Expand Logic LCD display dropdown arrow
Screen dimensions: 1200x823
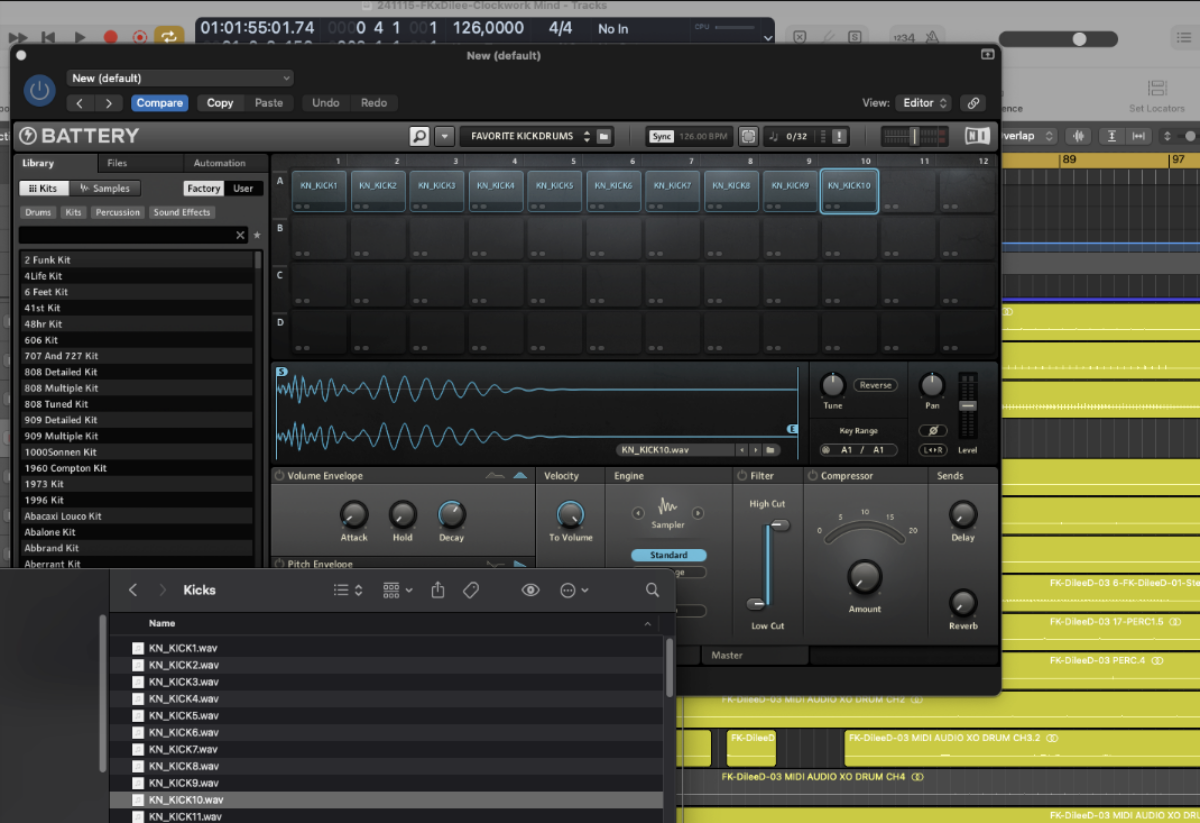point(768,38)
